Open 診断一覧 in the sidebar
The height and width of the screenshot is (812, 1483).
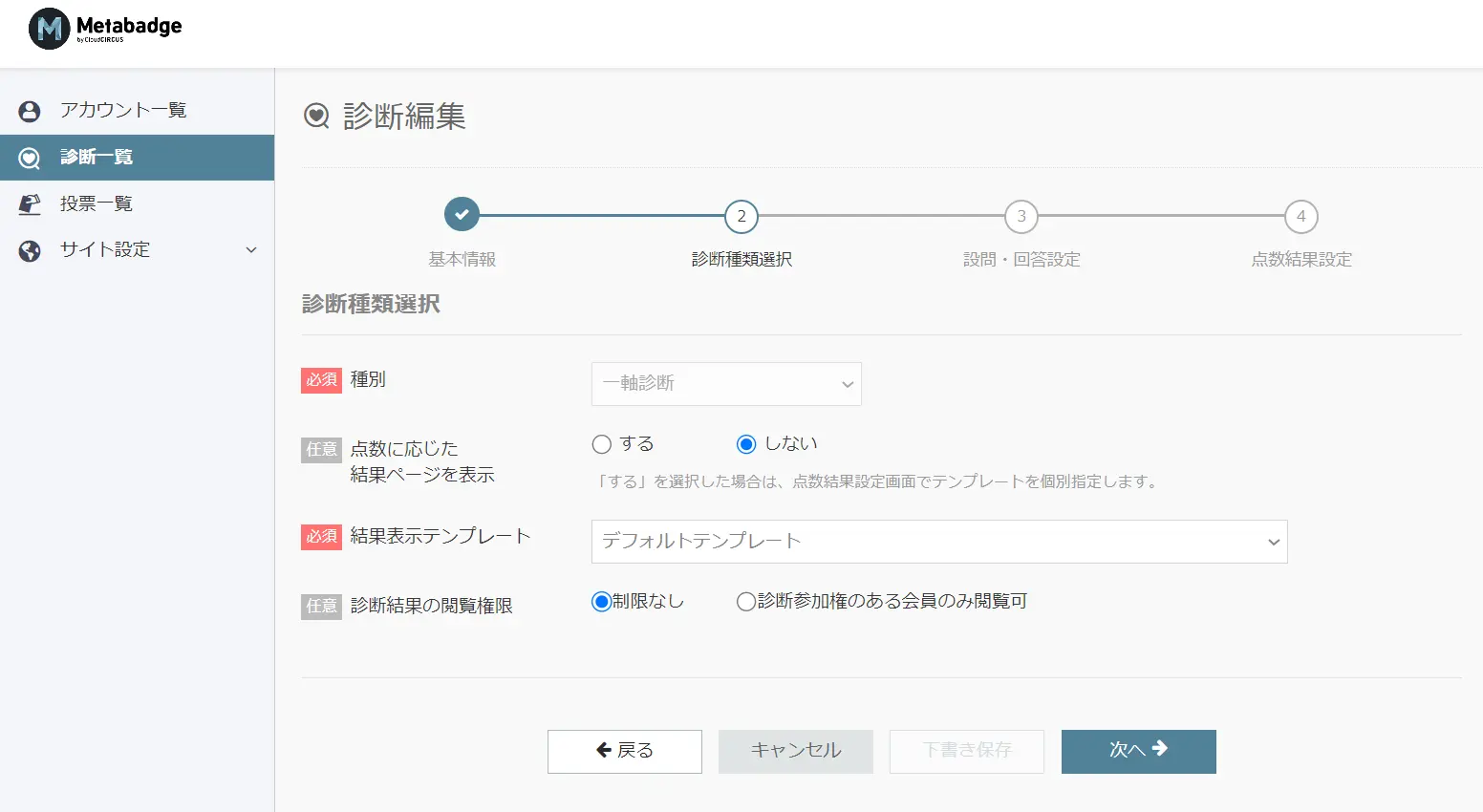(137, 158)
